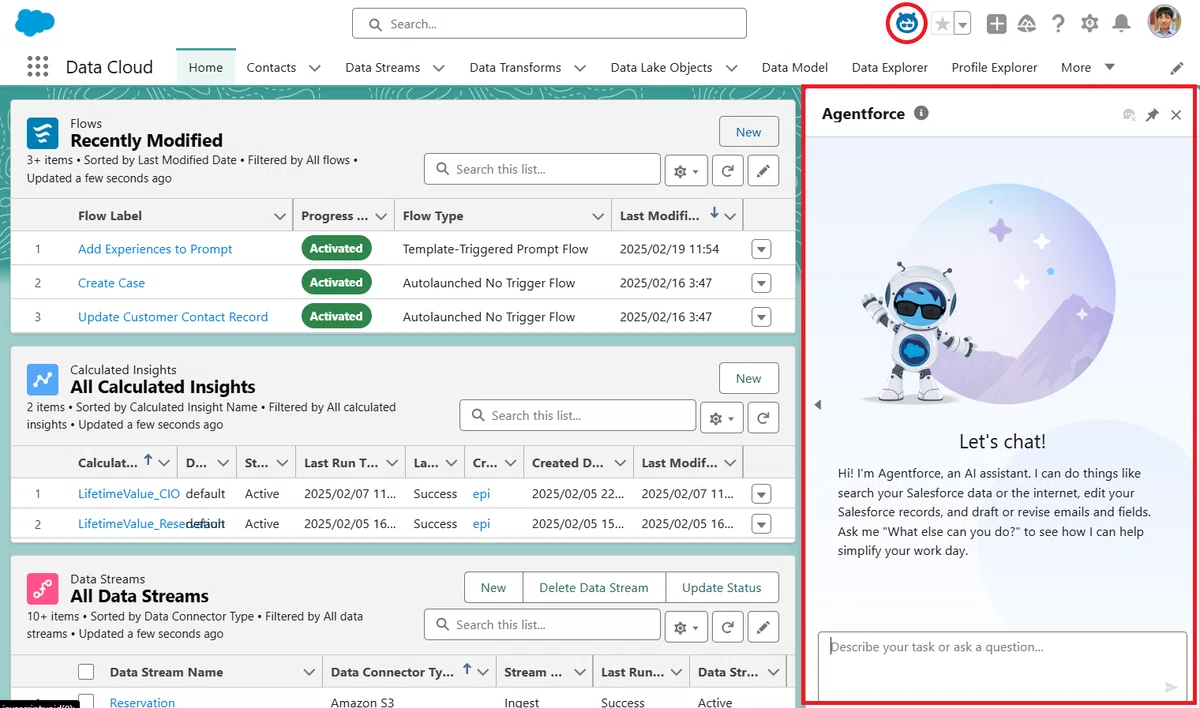Open the Help question mark icon

(1058, 24)
